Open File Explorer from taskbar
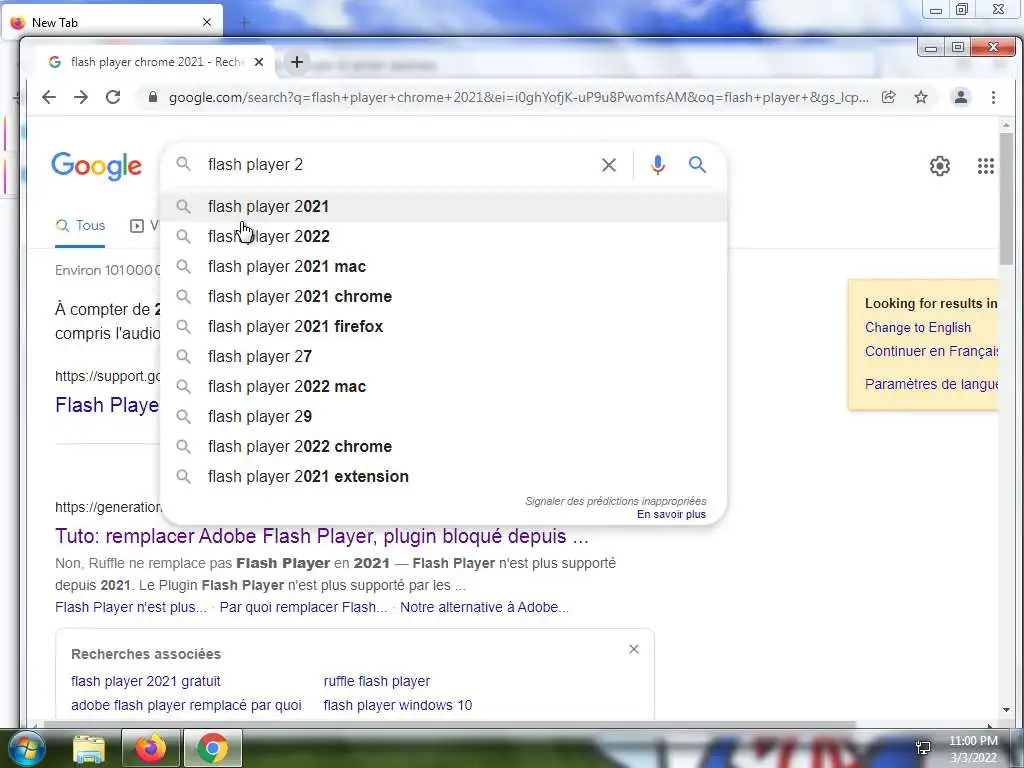Viewport: 1024px width, 768px height. pyautogui.click(x=89, y=748)
